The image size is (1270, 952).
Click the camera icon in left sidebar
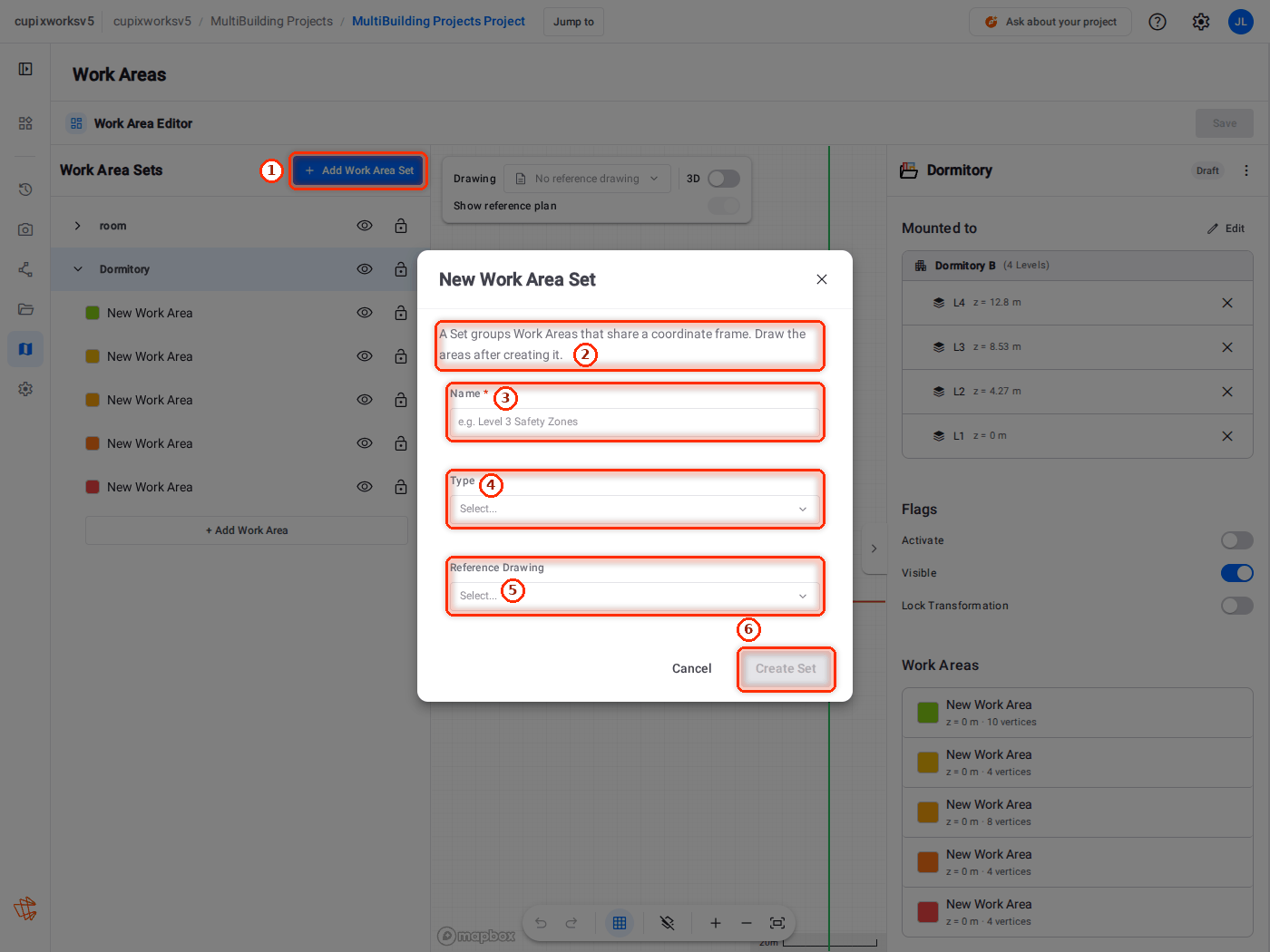click(25, 229)
